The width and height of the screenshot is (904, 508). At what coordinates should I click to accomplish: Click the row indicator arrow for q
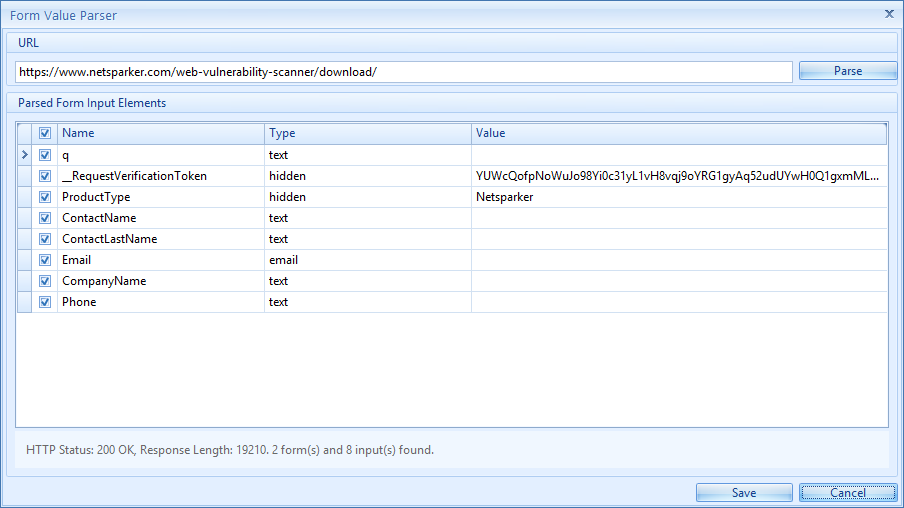click(25, 155)
